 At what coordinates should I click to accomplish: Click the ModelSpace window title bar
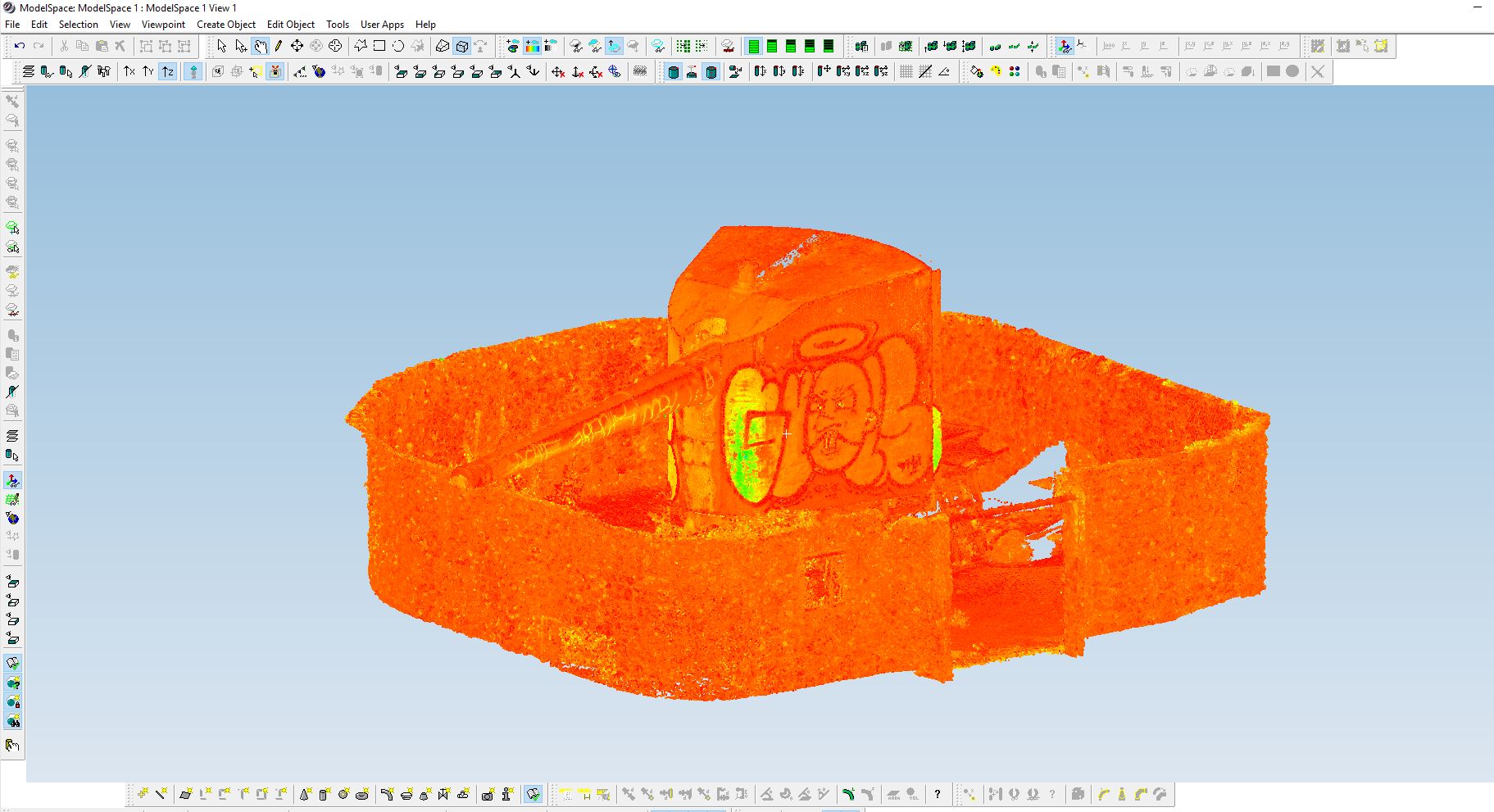click(x=747, y=7)
